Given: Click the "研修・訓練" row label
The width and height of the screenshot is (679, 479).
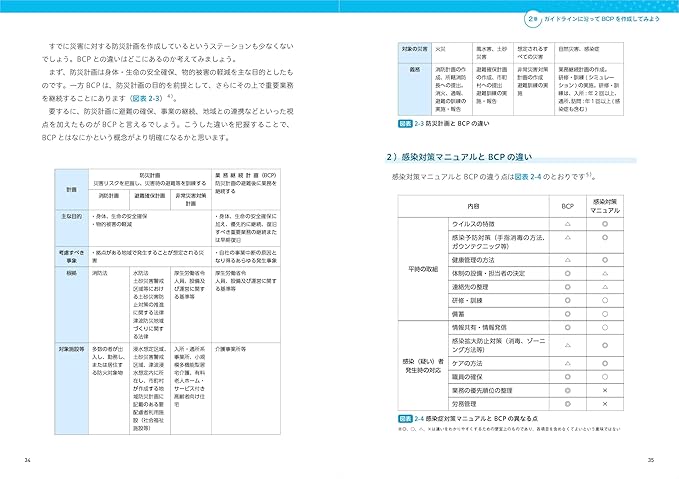Looking at the screenshot, I should pos(467,300).
